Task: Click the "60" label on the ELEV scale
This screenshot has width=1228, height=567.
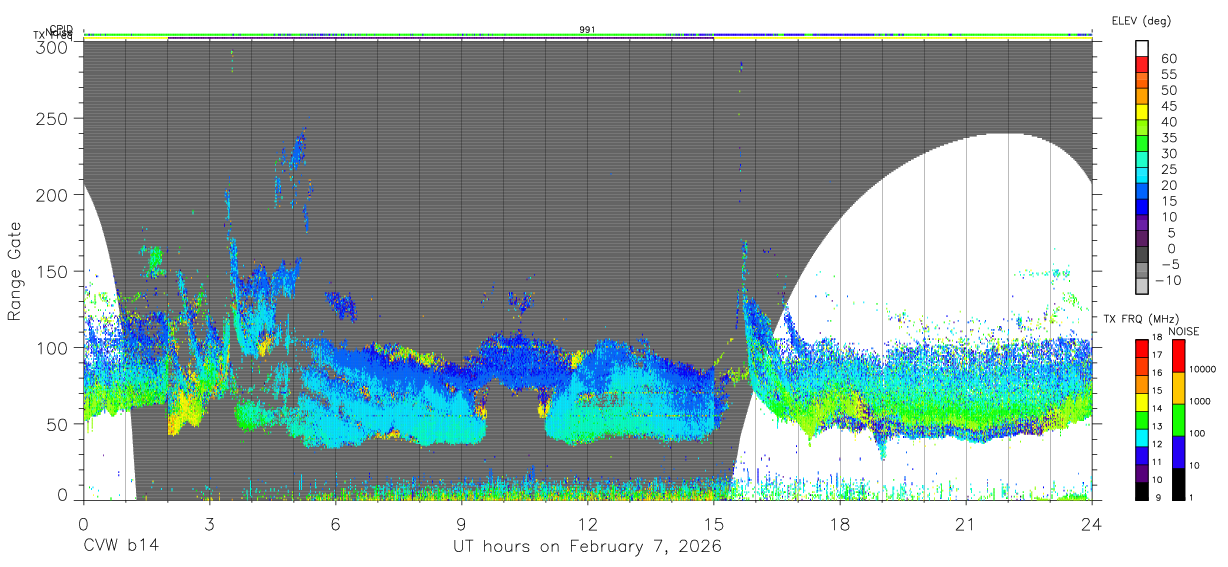Action: pos(1169,59)
